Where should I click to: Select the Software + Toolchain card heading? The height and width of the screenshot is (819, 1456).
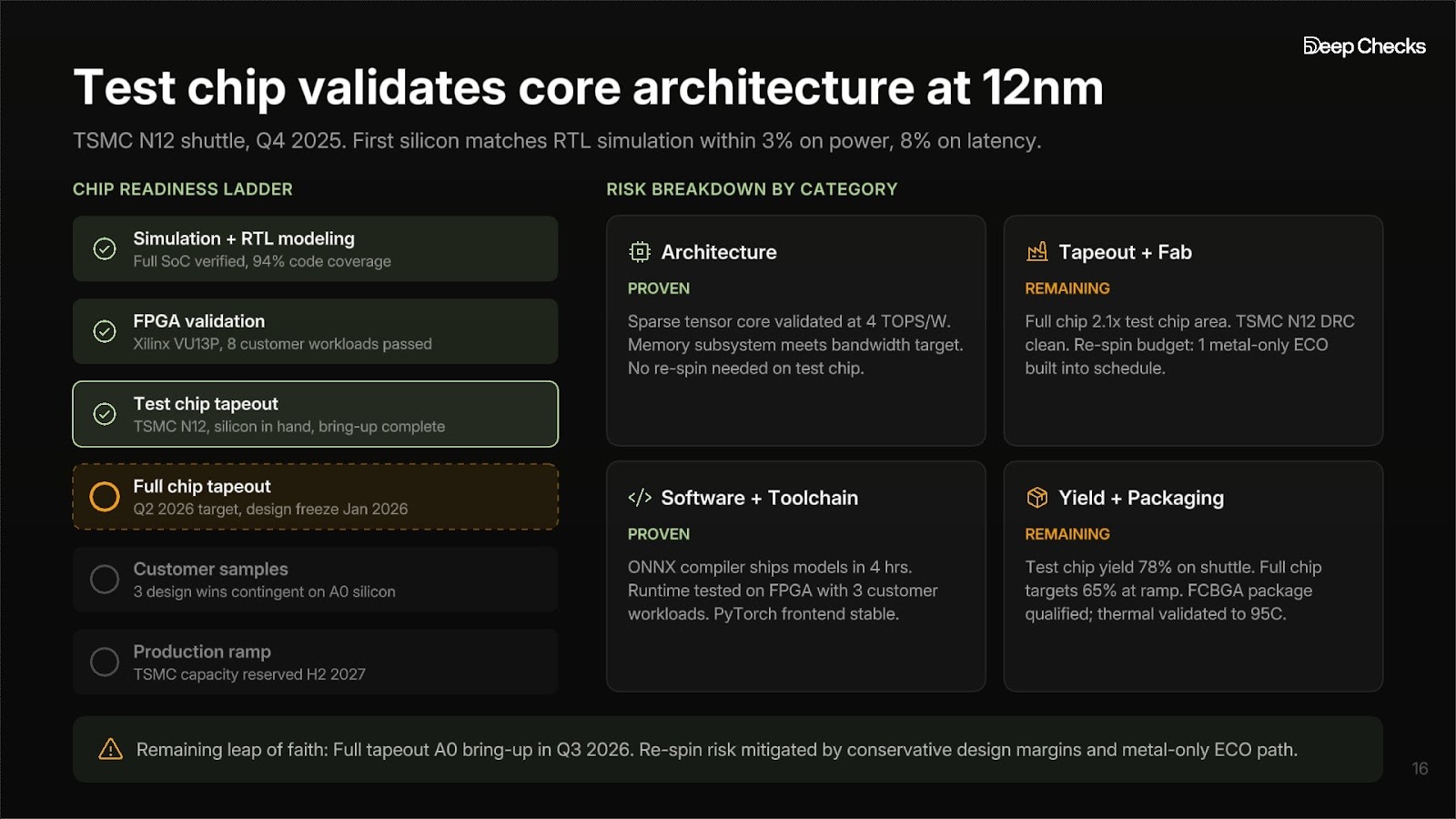pyautogui.click(x=759, y=498)
